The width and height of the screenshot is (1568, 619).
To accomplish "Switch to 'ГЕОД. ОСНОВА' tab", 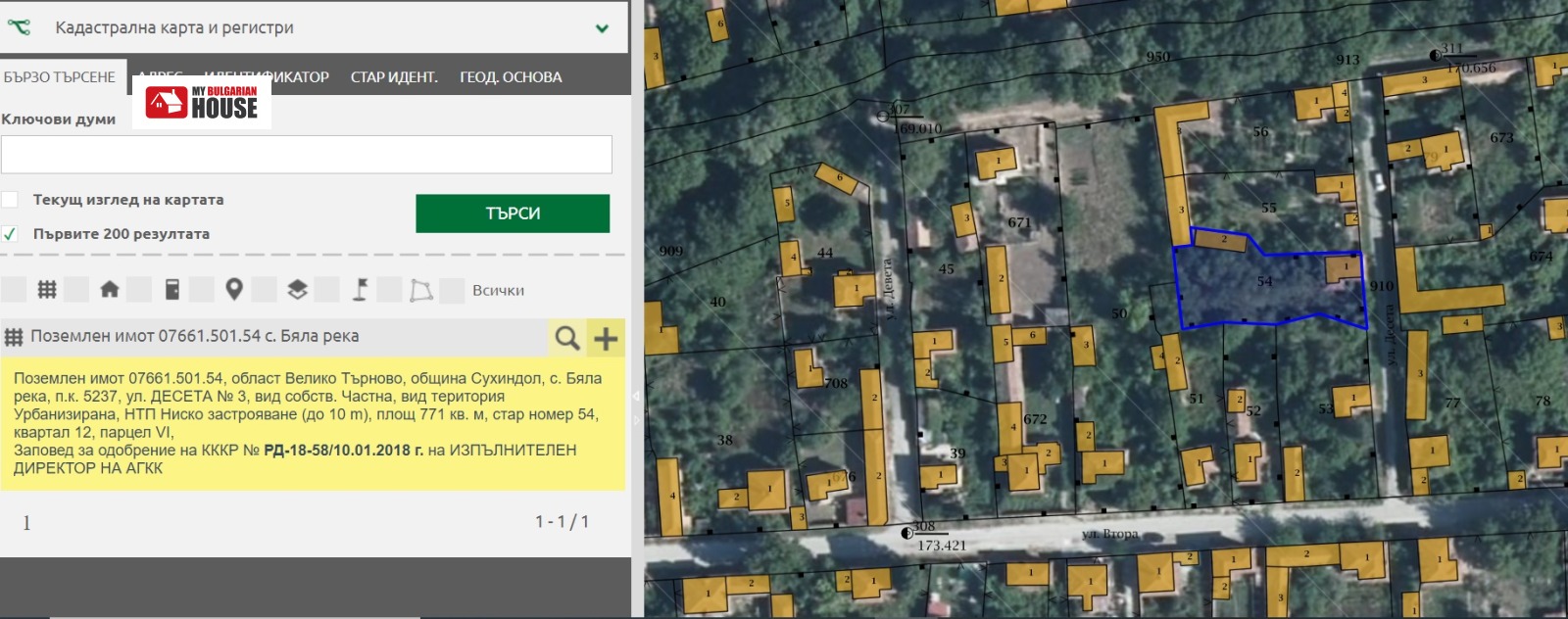I will tap(511, 77).
